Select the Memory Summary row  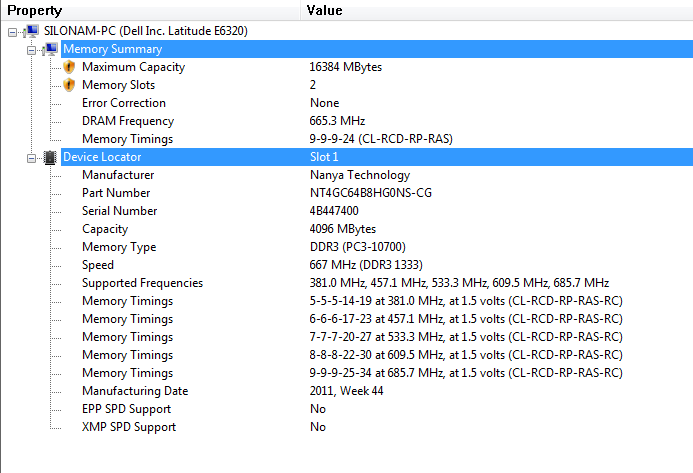pyautogui.click(x=377, y=49)
